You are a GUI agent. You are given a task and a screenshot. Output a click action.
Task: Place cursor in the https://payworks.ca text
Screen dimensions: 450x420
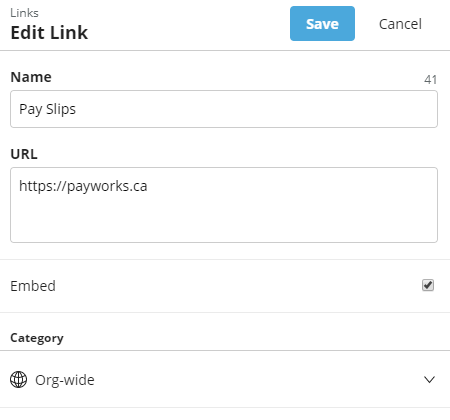[83, 186]
